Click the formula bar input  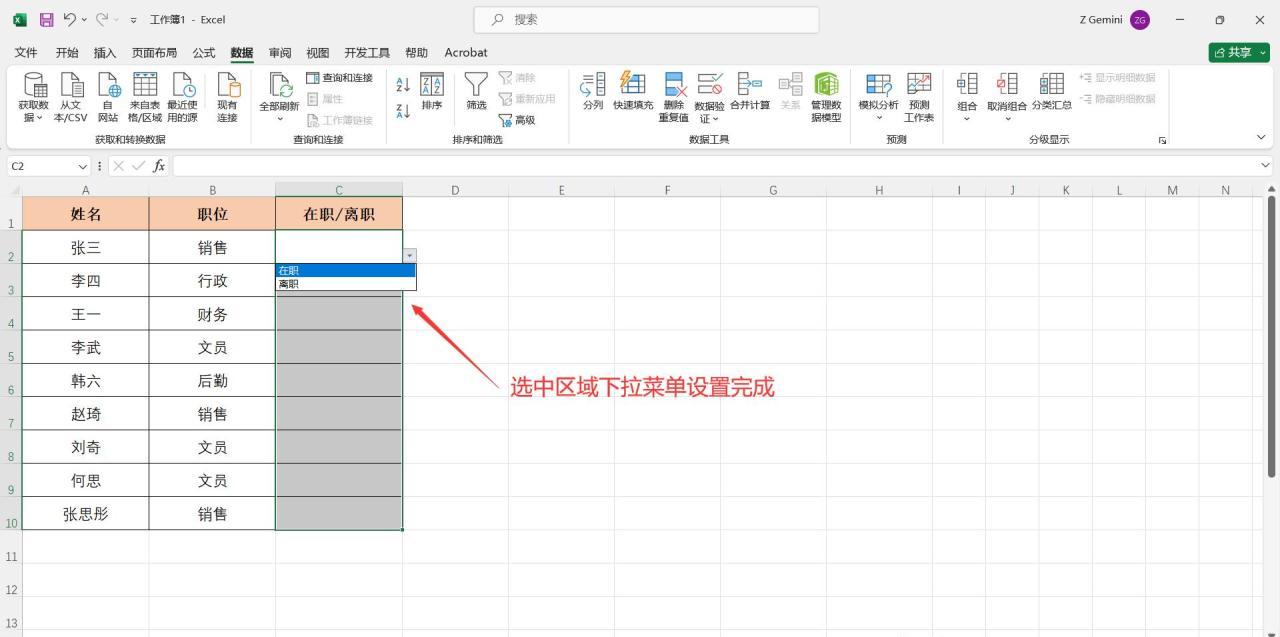(714, 166)
